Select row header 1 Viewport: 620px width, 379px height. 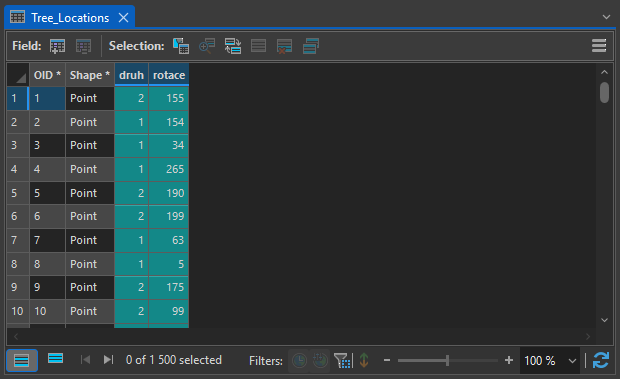[x=18, y=98]
